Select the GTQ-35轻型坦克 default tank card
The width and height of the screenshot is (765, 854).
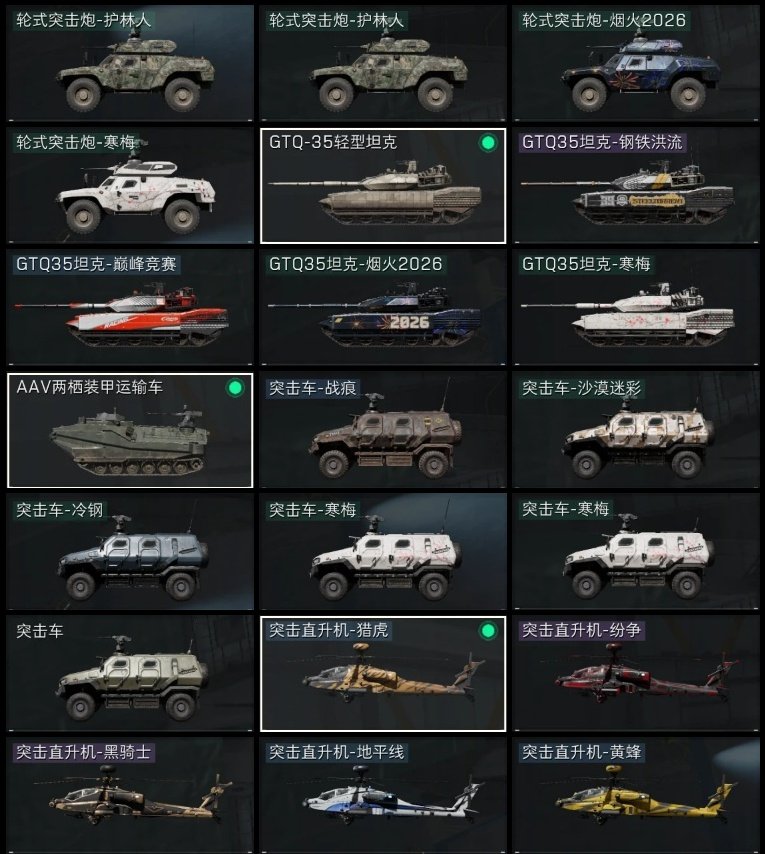pos(383,186)
